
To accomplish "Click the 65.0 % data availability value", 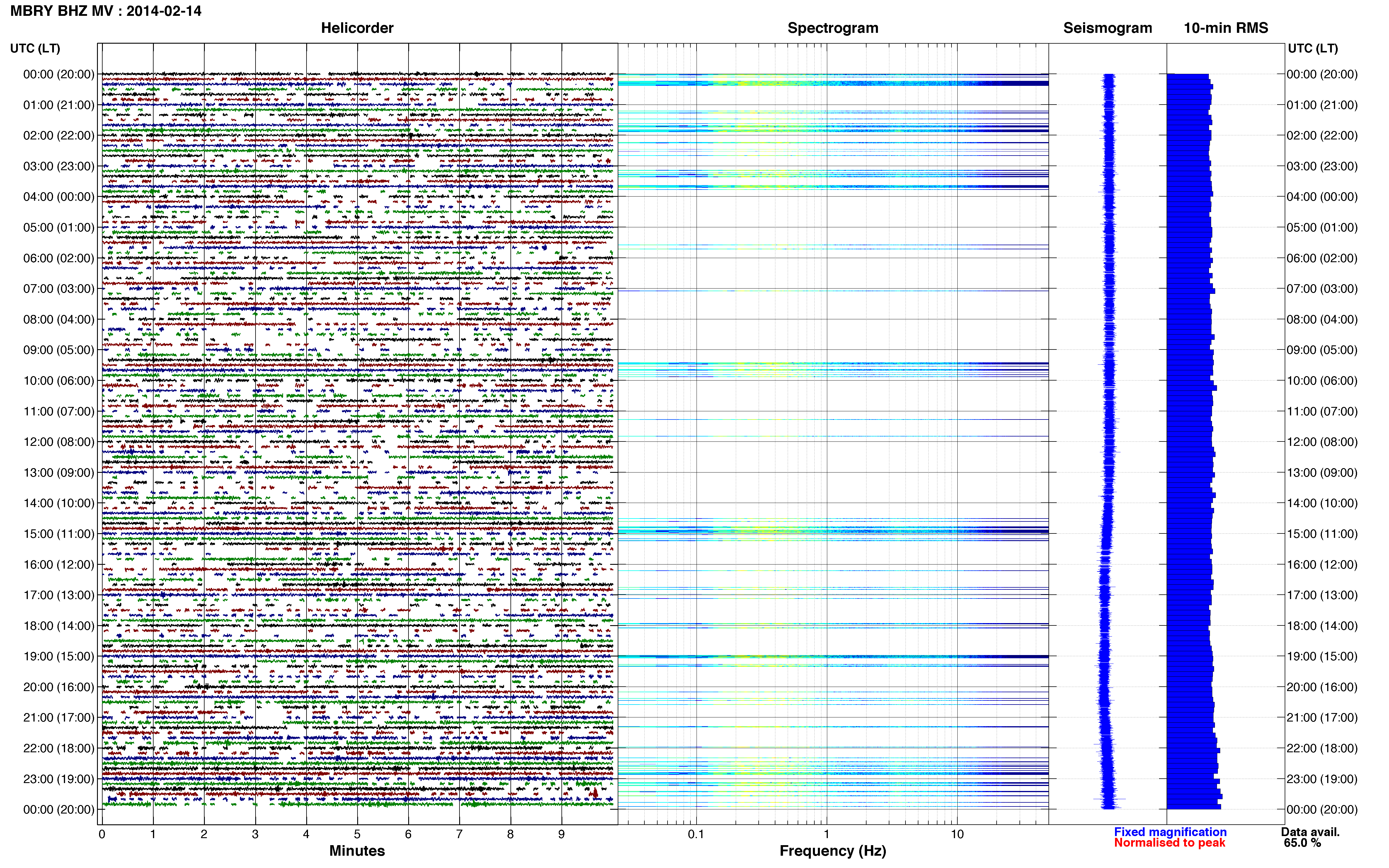I will pyautogui.click(x=1302, y=843).
